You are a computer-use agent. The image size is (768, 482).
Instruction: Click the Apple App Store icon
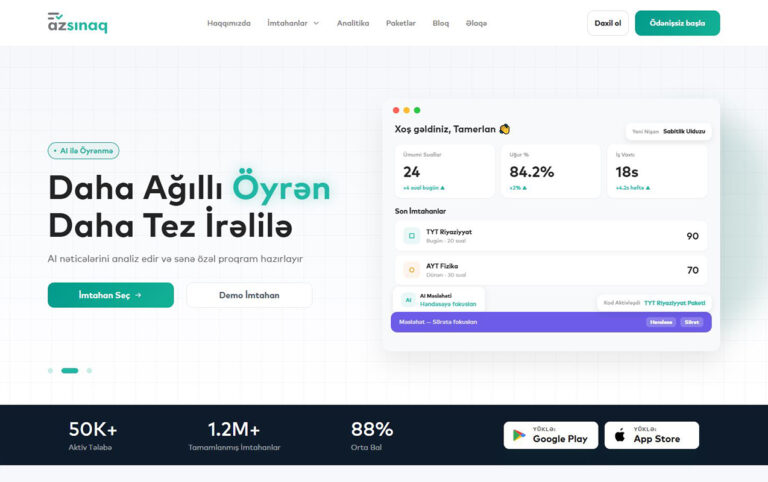(x=620, y=435)
